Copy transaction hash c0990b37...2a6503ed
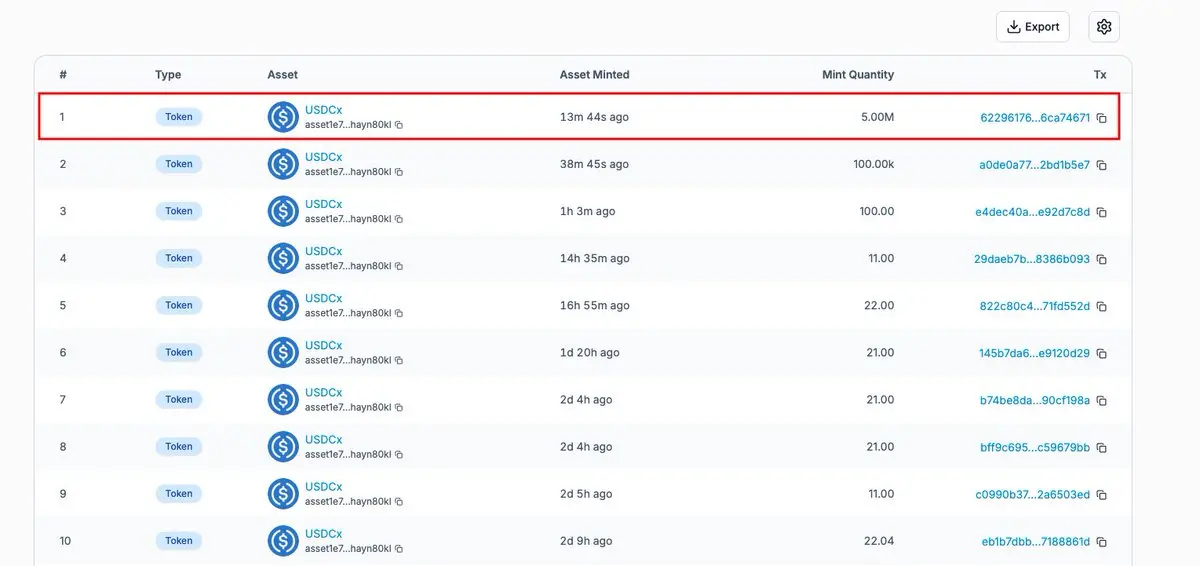Image resolution: width=1200 pixels, height=566 pixels. [x=1101, y=494]
